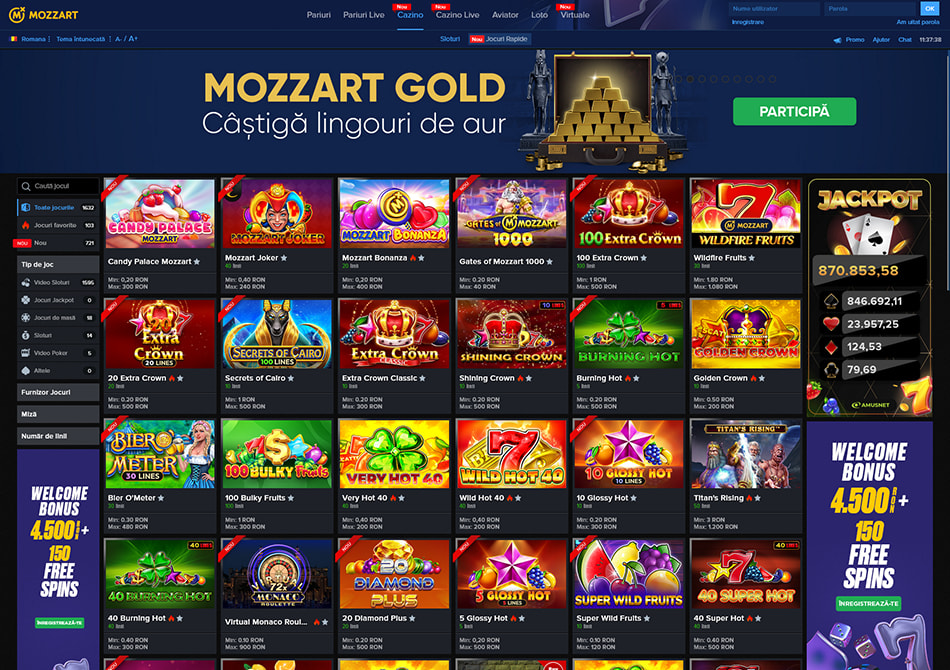950x670 pixels.
Task: Click the Jocuri favorite flame icon
Action: 25,225
